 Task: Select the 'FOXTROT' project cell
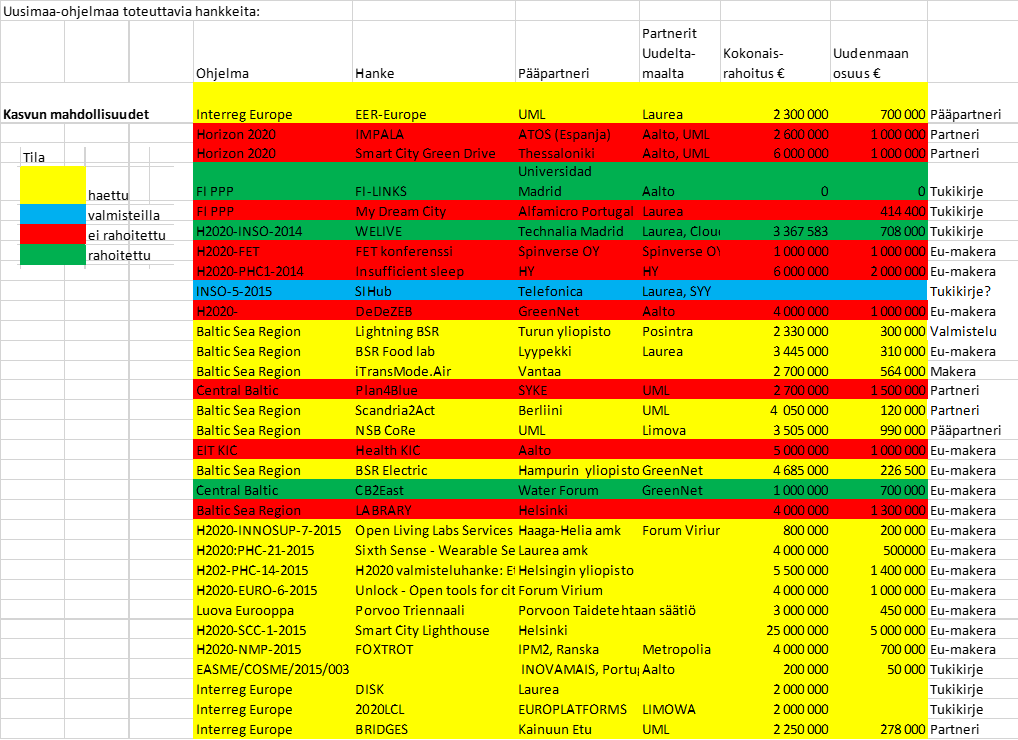[x=434, y=649]
